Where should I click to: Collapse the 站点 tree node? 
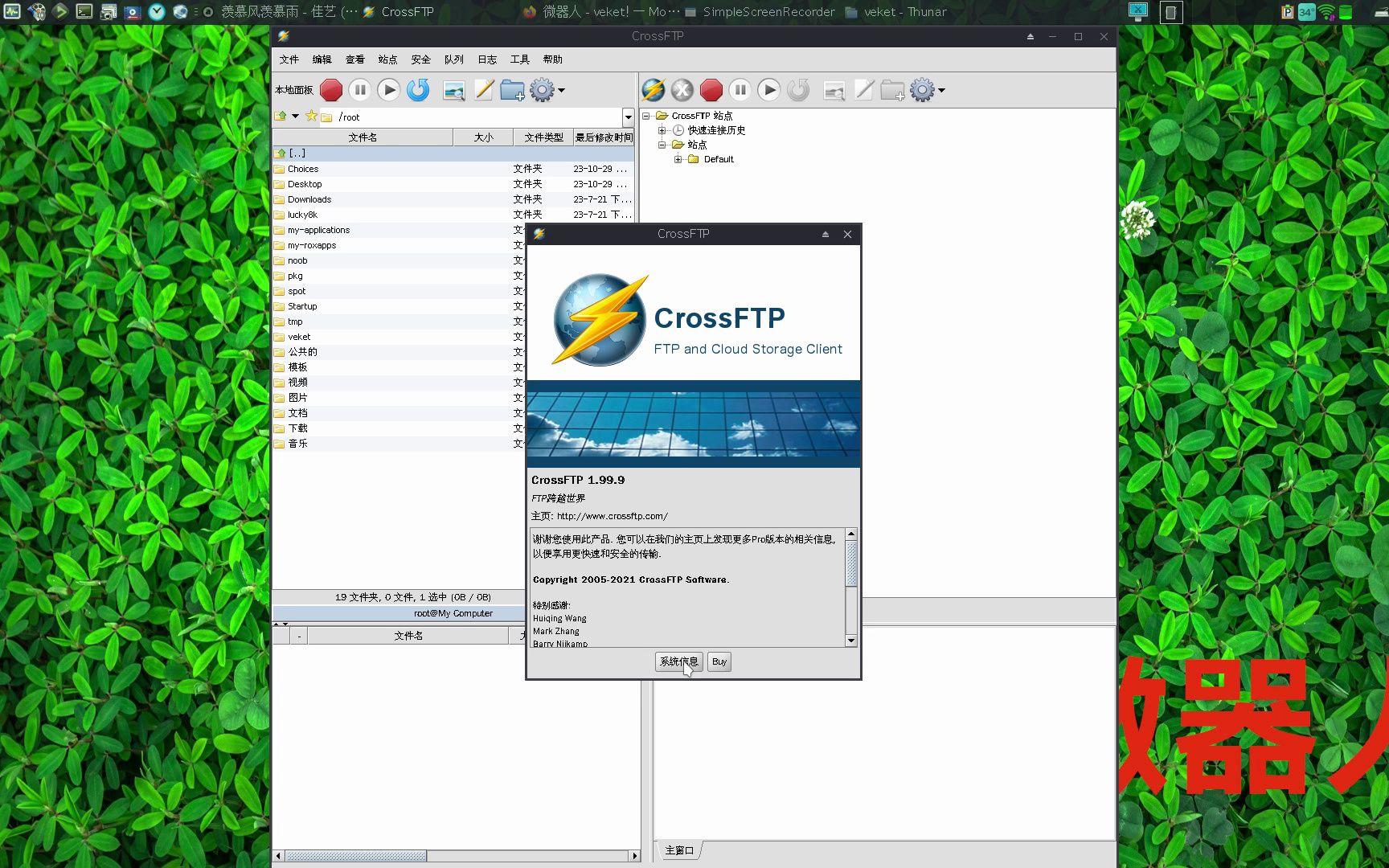662,145
